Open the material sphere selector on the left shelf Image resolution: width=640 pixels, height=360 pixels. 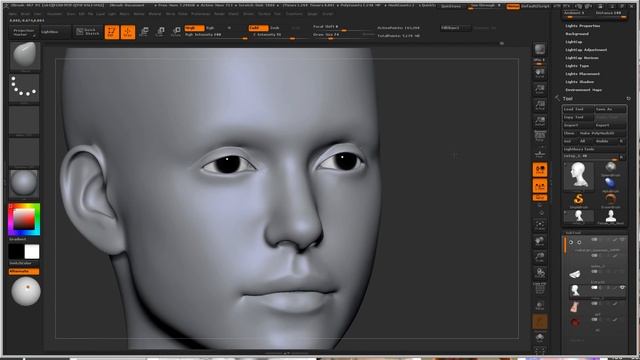(x=24, y=183)
